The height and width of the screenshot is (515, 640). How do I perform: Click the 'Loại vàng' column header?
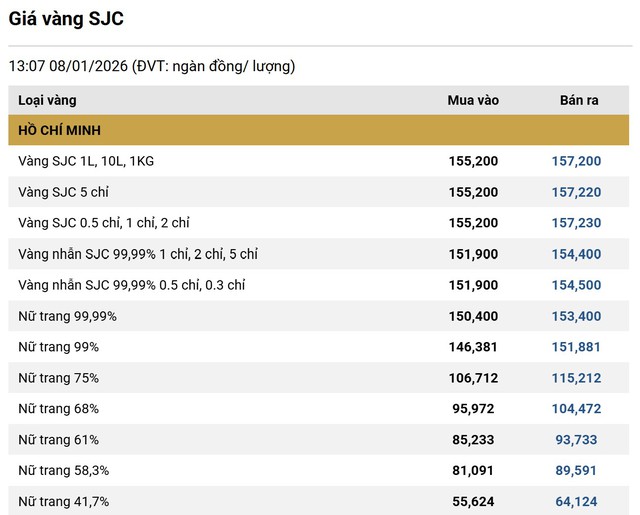pyautogui.click(x=47, y=100)
